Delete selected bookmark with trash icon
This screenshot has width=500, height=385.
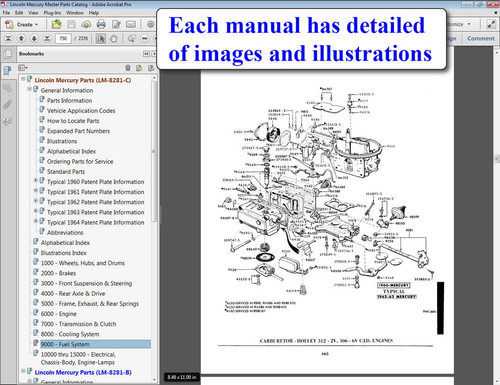[x=128, y=68]
